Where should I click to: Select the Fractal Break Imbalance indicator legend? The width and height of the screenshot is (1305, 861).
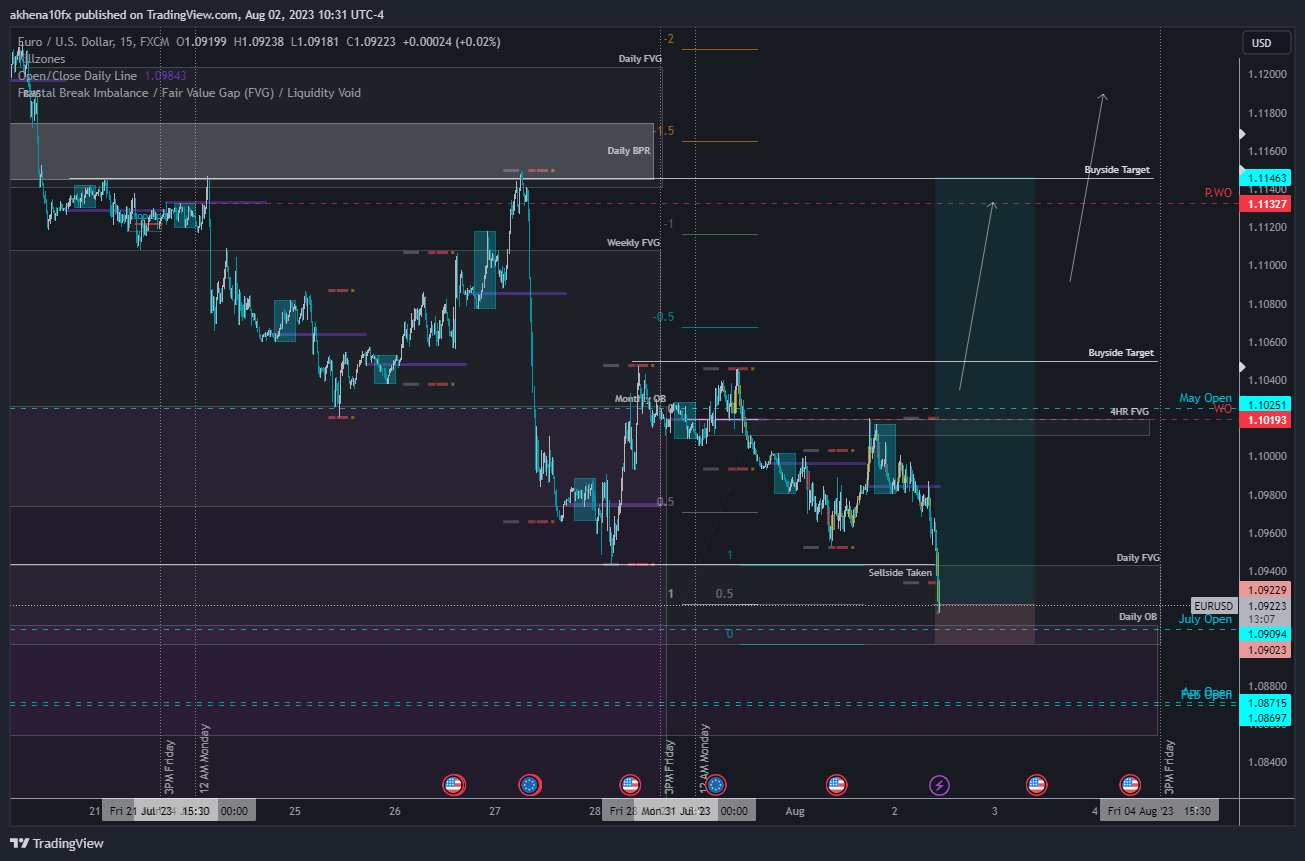tap(189, 93)
